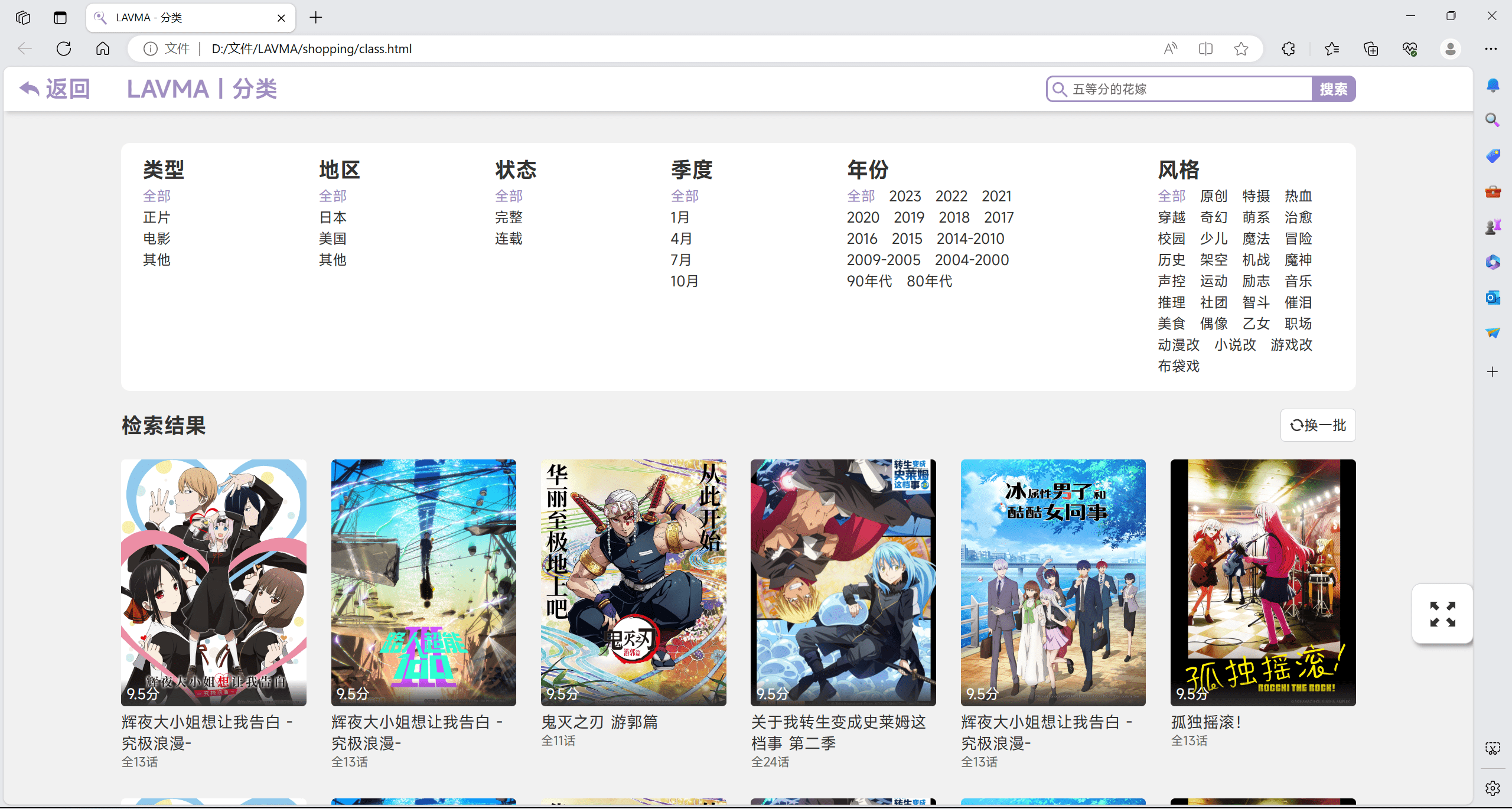Filter season by 10月
Image resolution: width=1512 pixels, height=809 pixels.
tap(684, 281)
